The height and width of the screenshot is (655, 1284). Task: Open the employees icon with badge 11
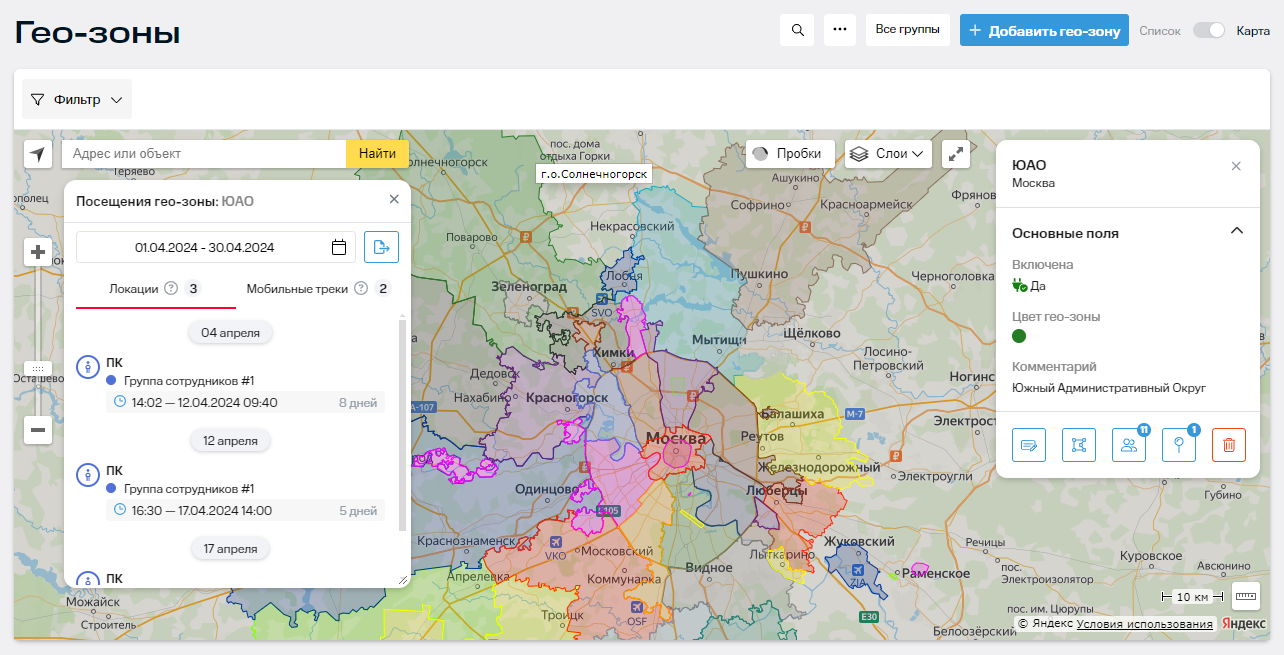tap(1129, 445)
